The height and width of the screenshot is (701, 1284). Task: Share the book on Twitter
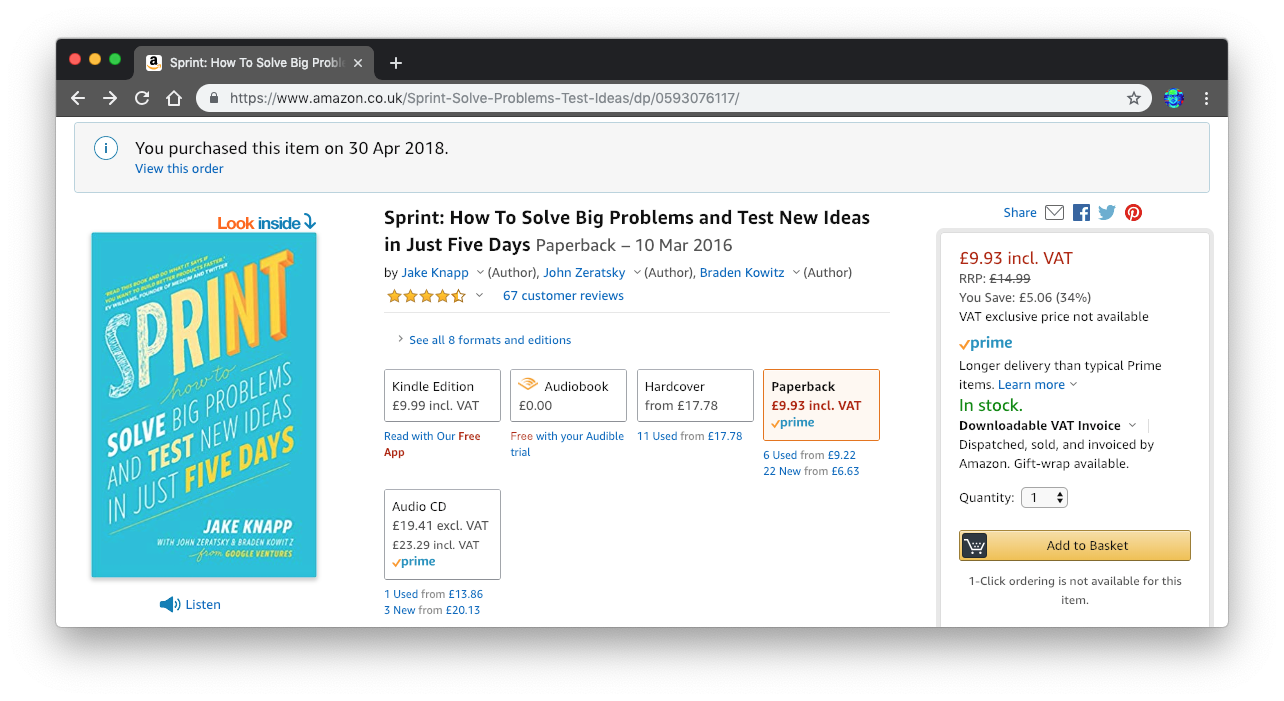pos(1107,212)
